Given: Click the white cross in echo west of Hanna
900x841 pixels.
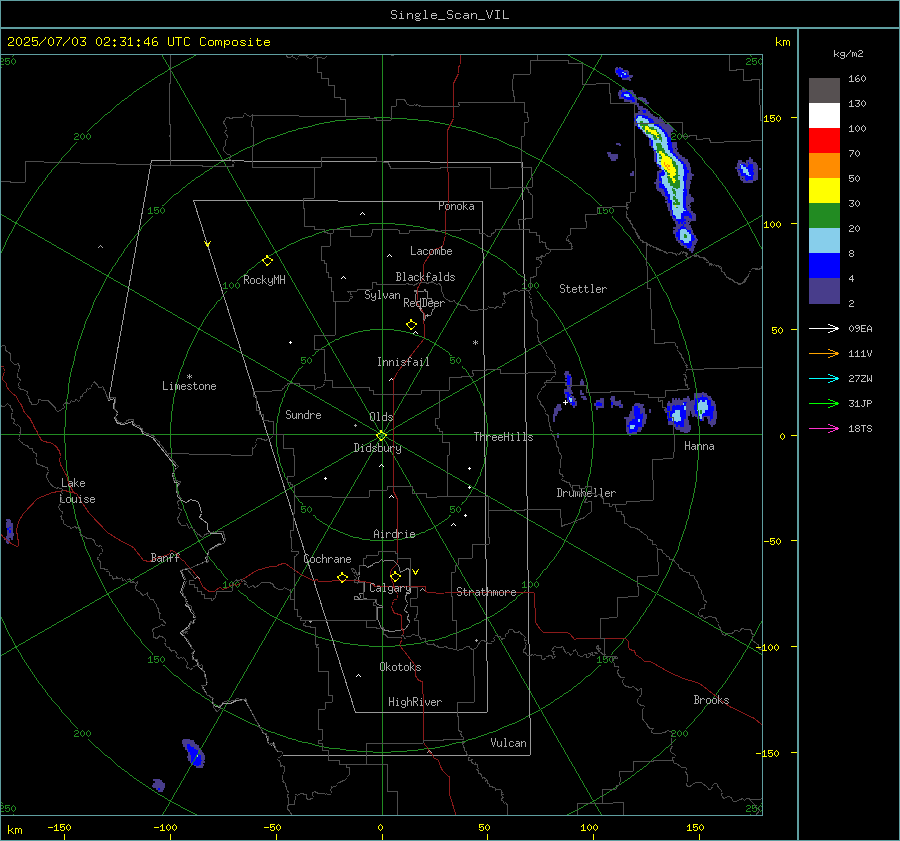Looking at the screenshot, I should coord(565,402).
